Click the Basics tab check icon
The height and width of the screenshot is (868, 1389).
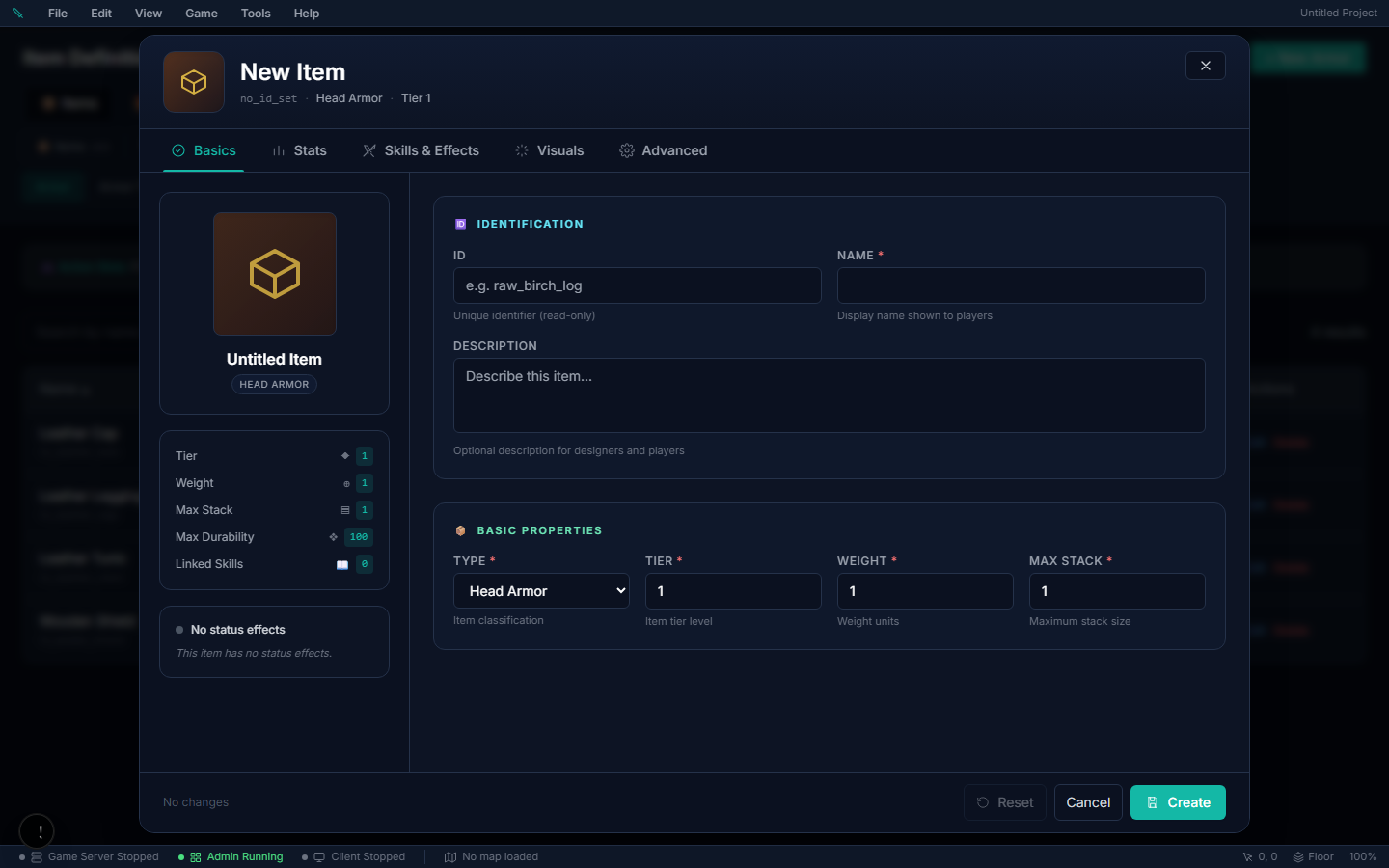(x=178, y=150)
